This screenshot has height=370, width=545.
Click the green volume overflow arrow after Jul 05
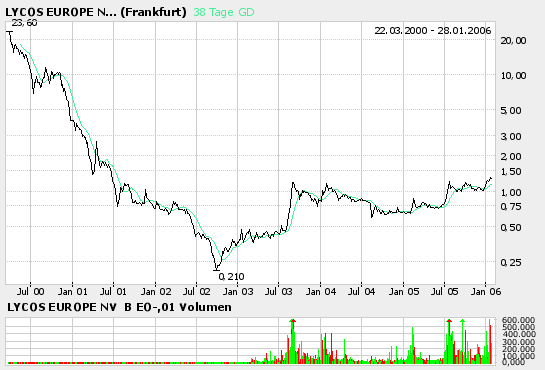462,321
